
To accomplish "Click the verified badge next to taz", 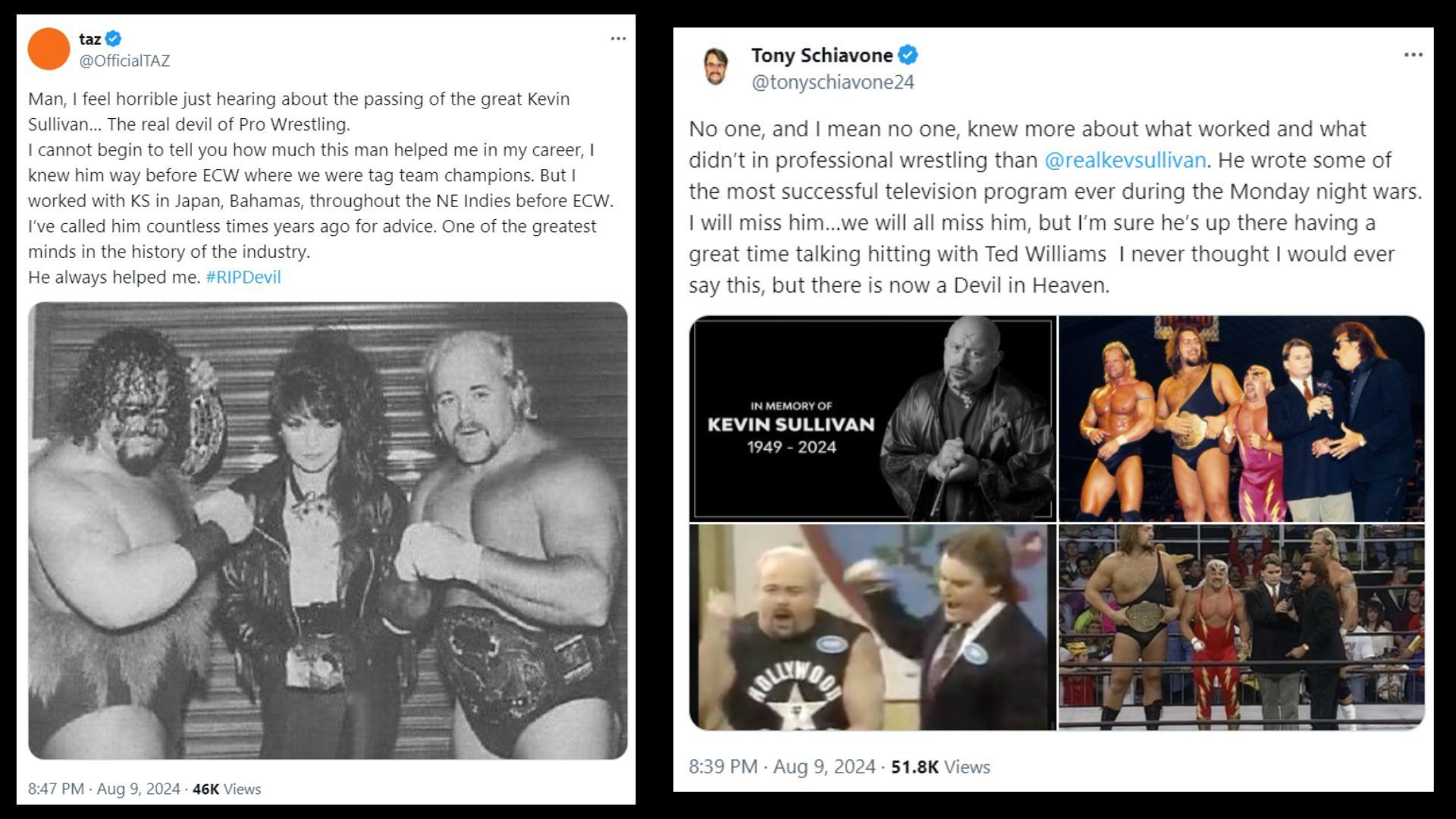I will click(x=114, y=39).
